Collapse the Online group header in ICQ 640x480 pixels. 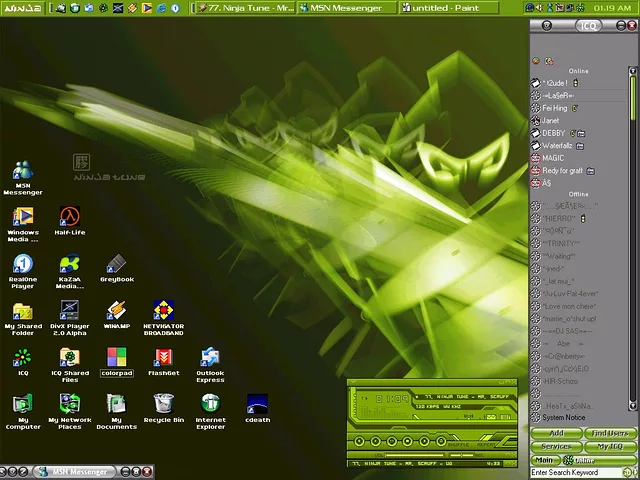(579, 71)
